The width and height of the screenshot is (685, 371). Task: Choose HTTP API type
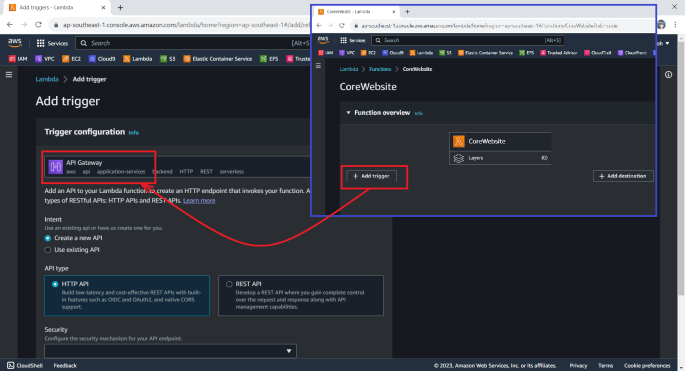coord(127,295)
